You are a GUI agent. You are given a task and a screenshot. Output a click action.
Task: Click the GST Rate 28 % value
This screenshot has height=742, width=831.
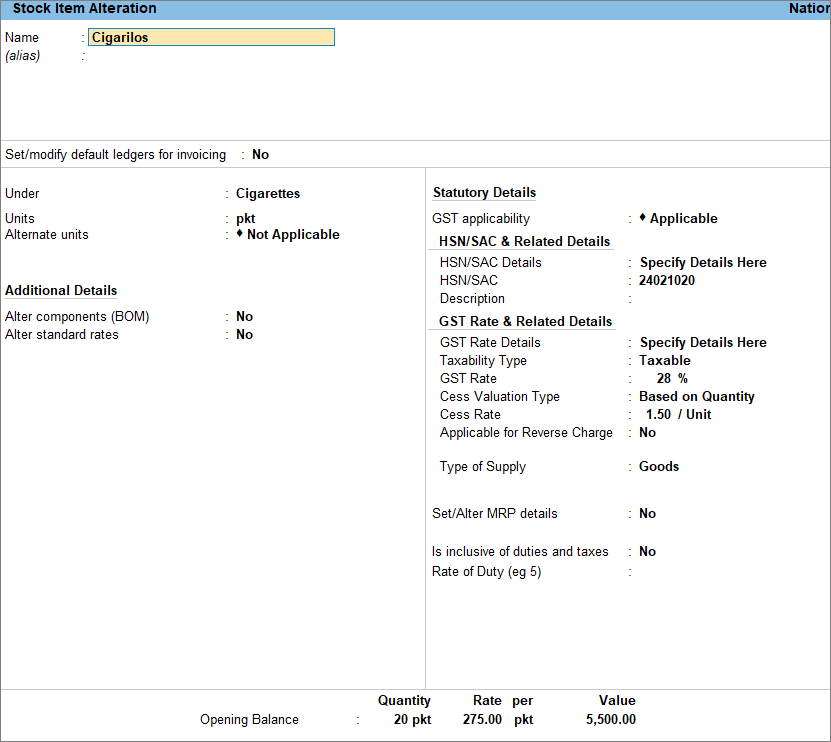pos(671,378)
